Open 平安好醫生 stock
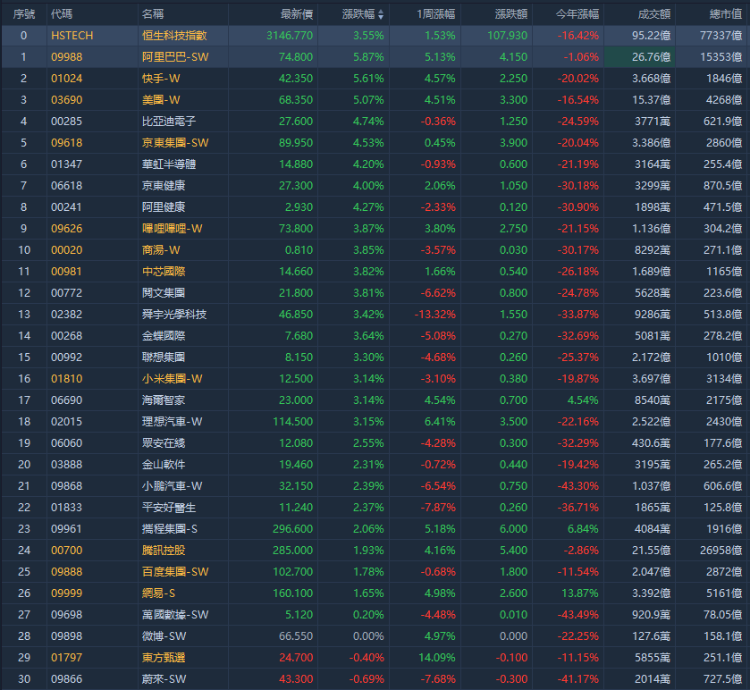750x690 pixels. [169, 507]
